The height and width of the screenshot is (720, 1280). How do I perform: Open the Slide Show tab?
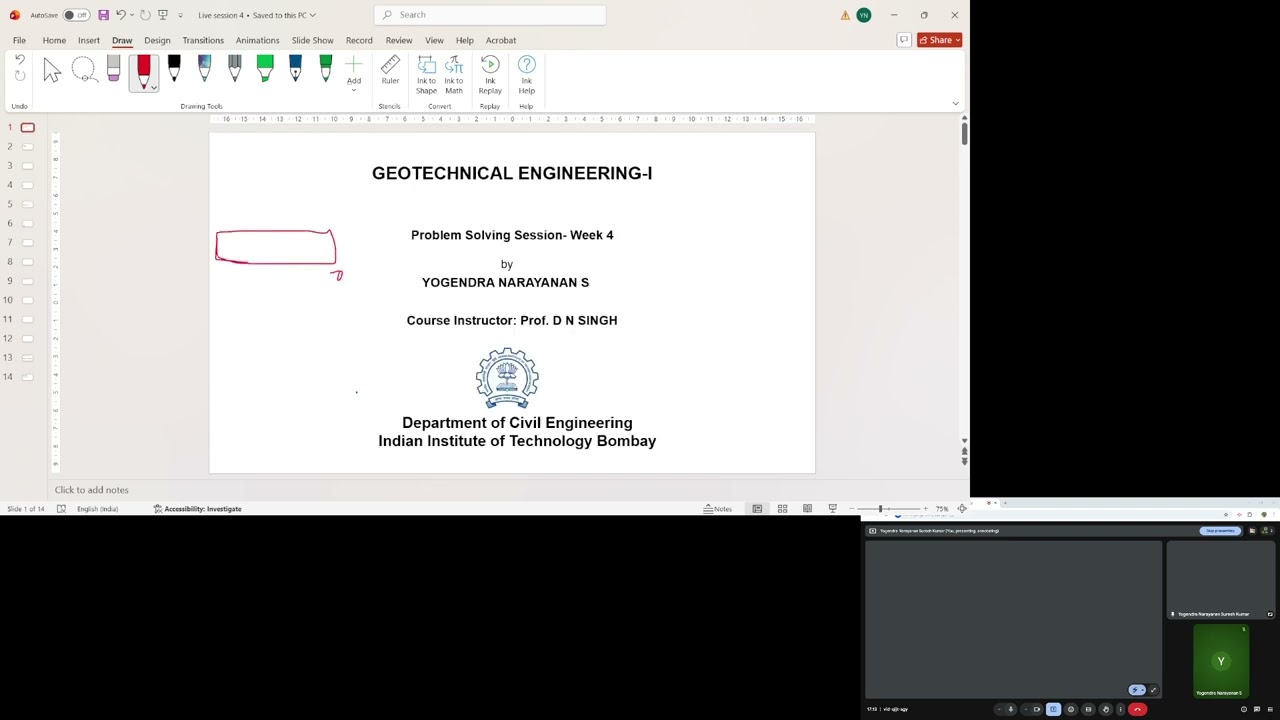pos(312,40)
